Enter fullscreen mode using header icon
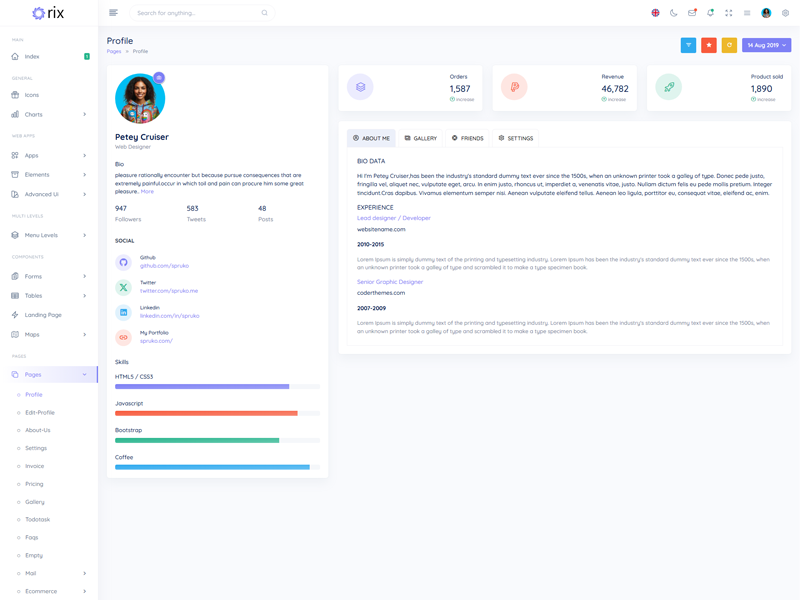 tap(728, 13)
